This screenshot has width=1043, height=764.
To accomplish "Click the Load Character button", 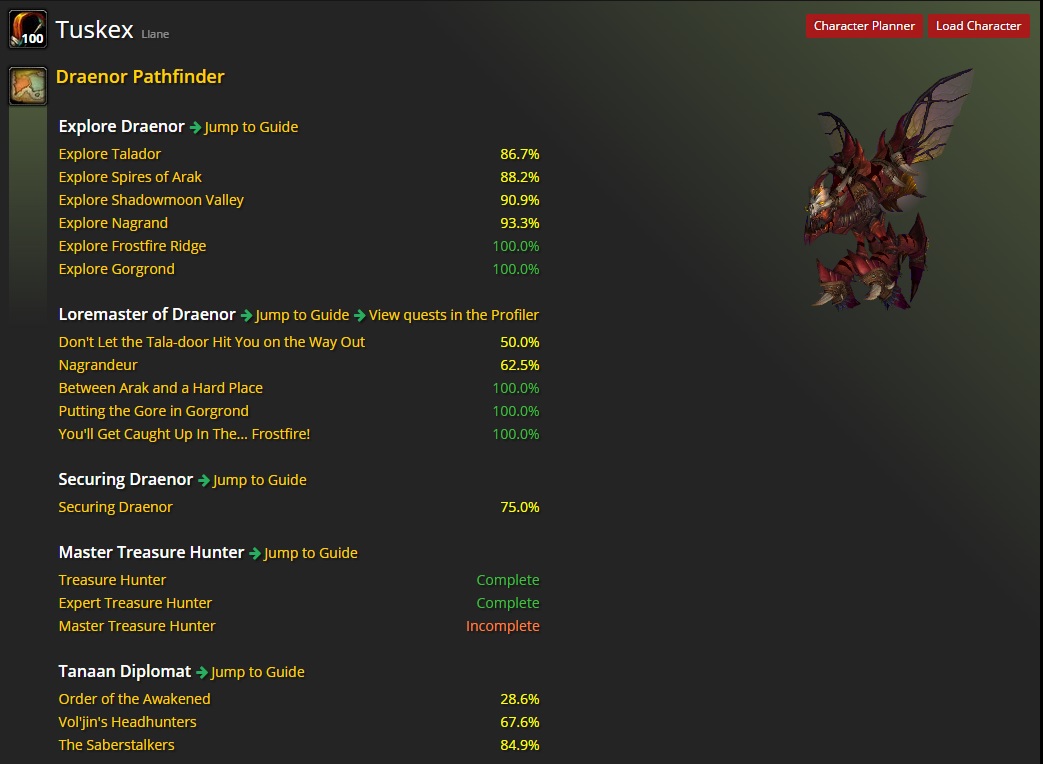I will (x=978, y=26).
